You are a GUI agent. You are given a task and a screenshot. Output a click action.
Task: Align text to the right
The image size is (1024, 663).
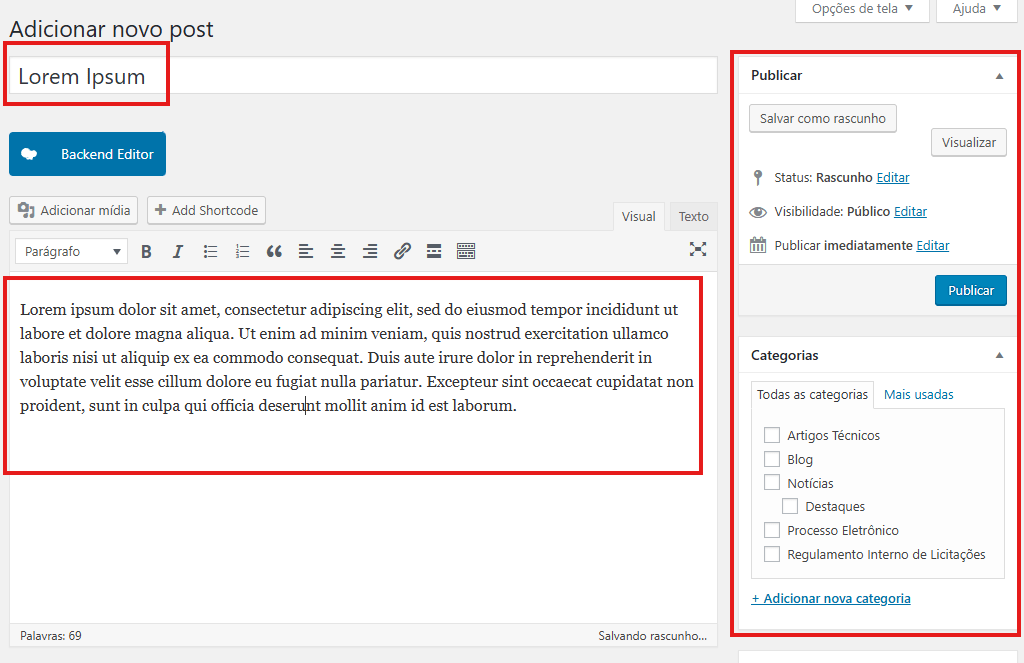click(x=370, y=251)
